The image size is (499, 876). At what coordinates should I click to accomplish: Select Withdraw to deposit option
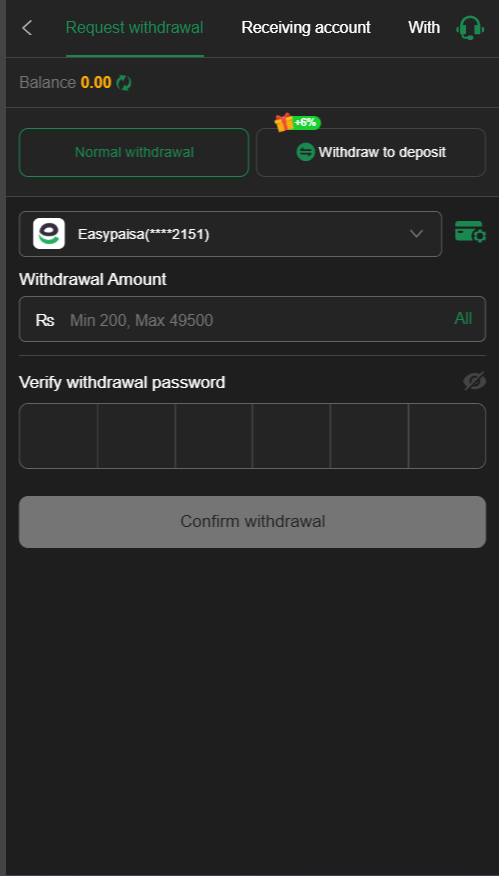pos(371,153)
